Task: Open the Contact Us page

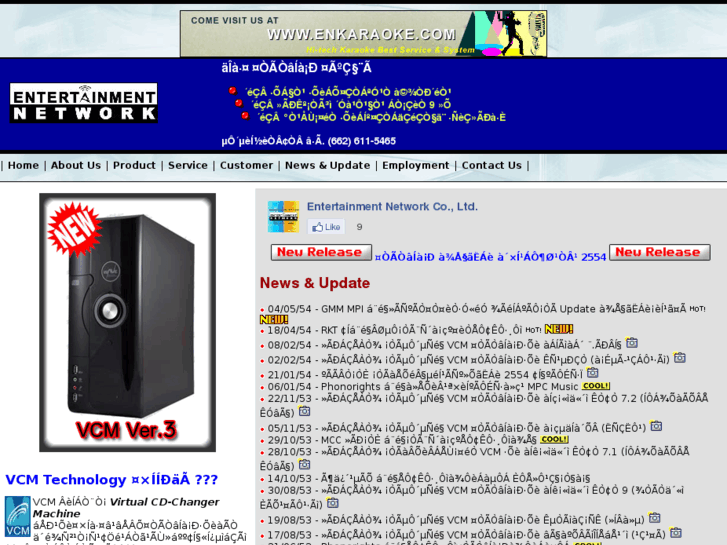Action: coord(491,165)
